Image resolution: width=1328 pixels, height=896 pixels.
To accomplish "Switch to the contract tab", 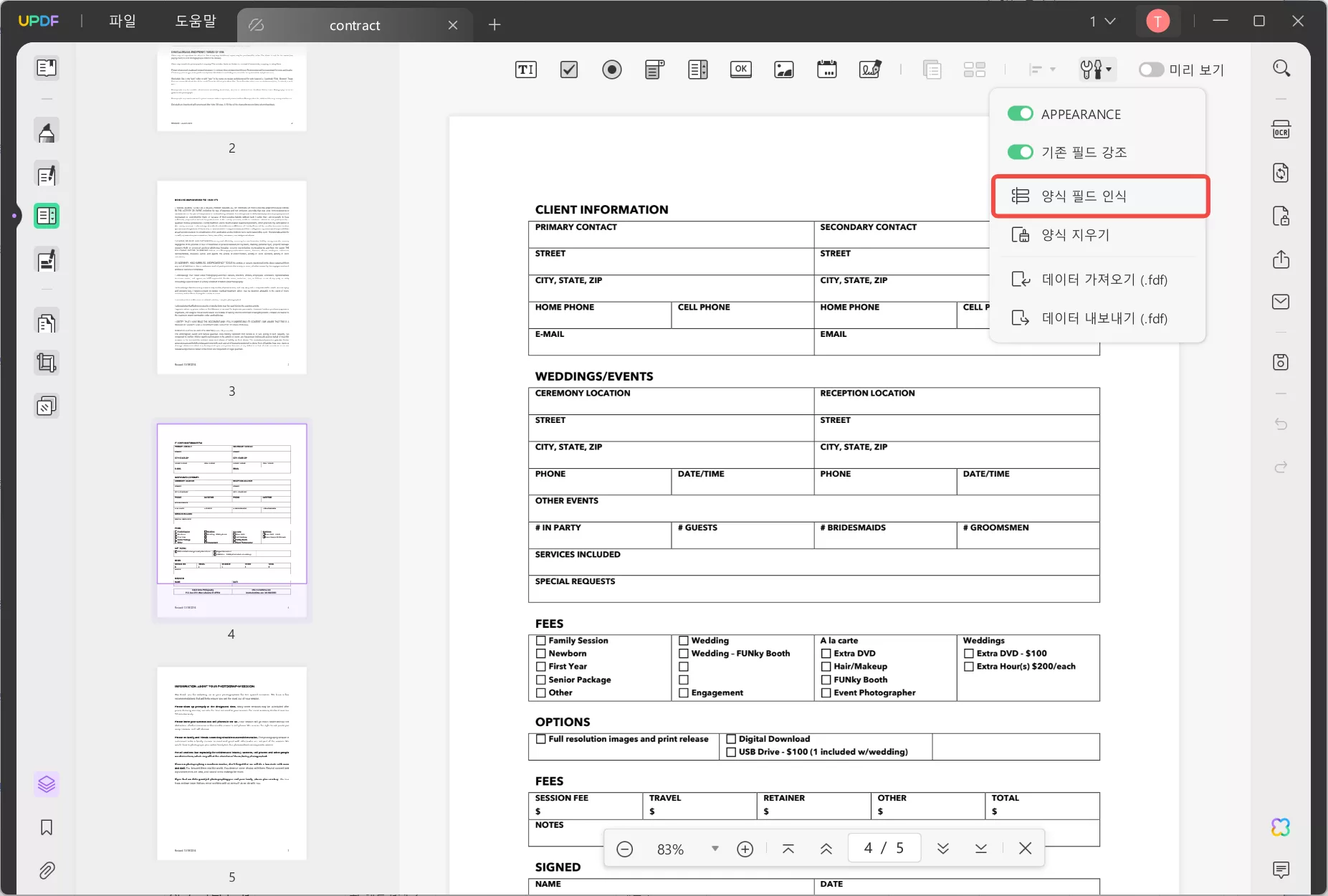I will (x=355, y=25).
